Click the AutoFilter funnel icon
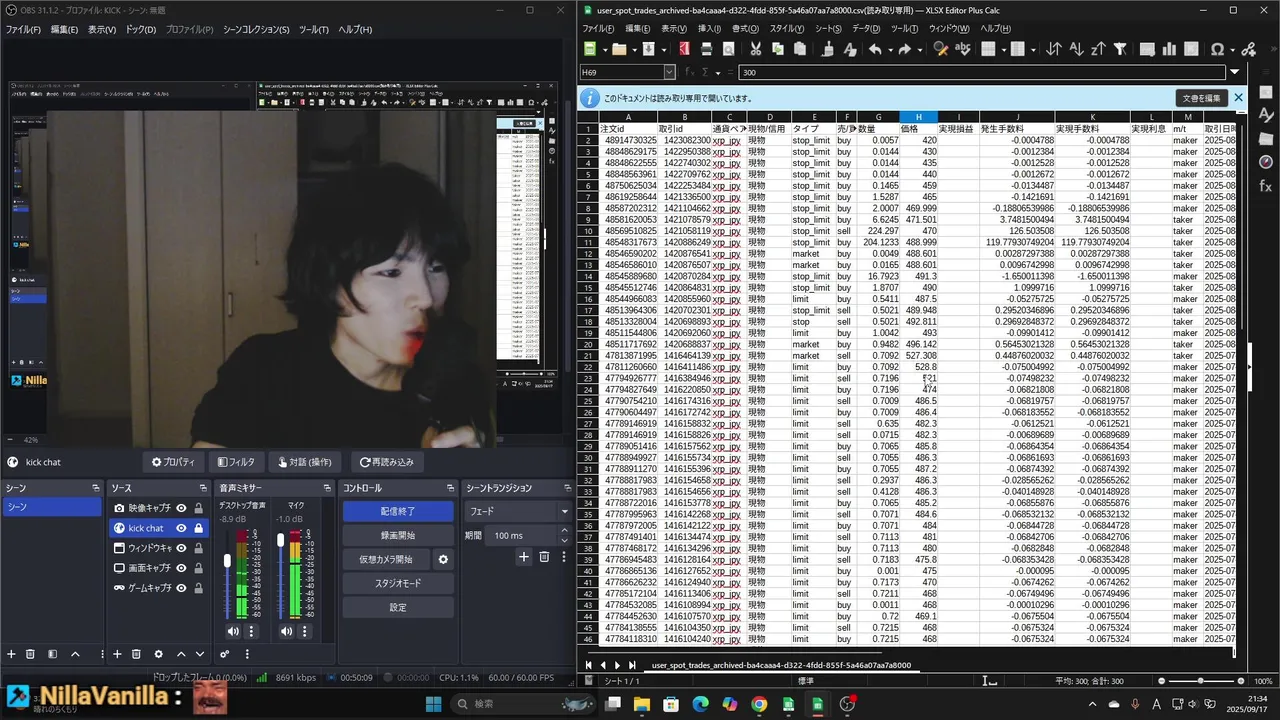1280x720 pixels. point(1120,49)
